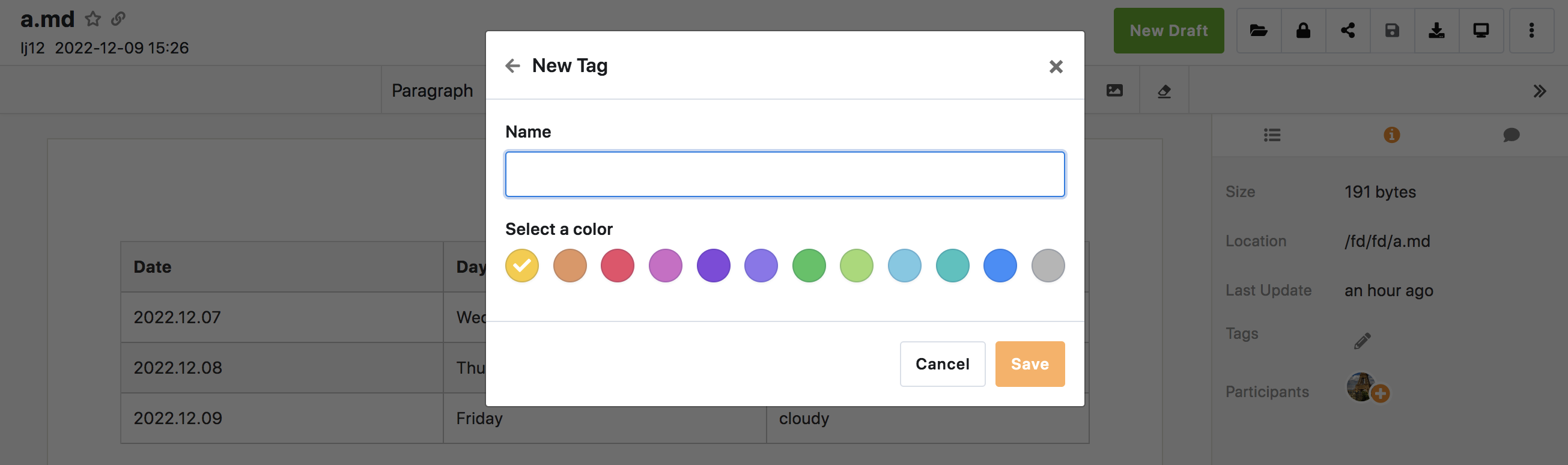
Task: Click the a.md file title
Action: click(x=47, y=19)
